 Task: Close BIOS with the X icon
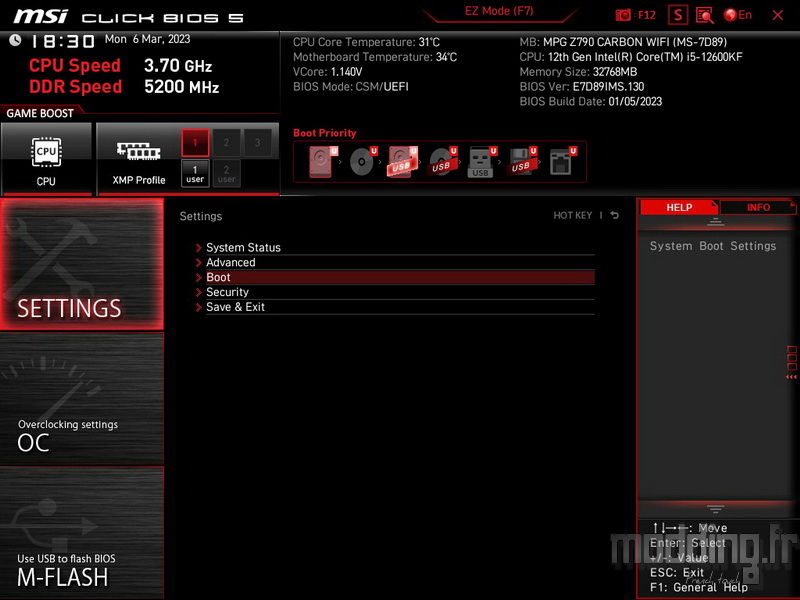tap(778, 15)
